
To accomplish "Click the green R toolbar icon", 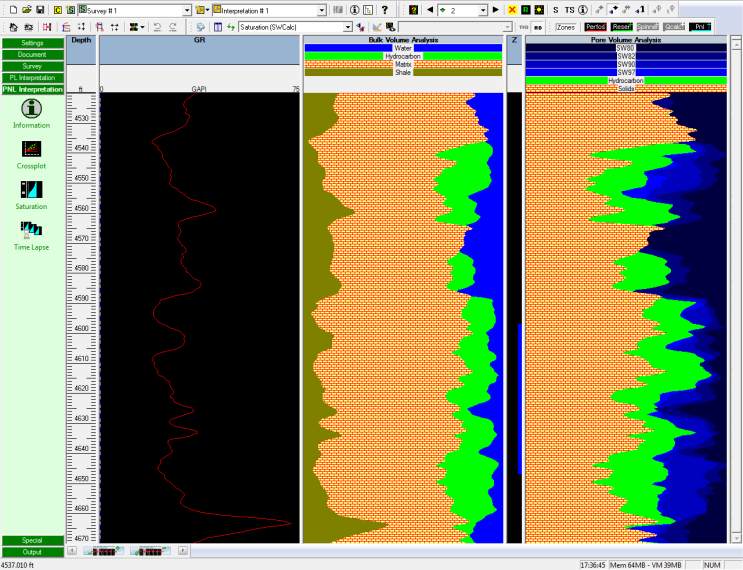I will 526,10.
